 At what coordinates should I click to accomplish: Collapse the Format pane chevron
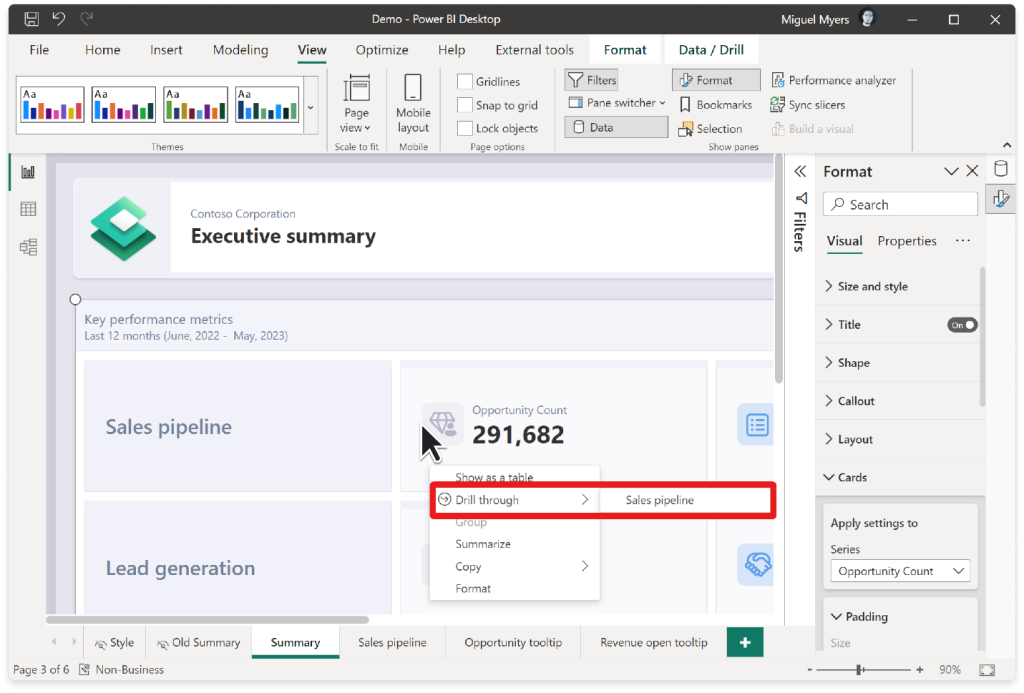(951, 172)
